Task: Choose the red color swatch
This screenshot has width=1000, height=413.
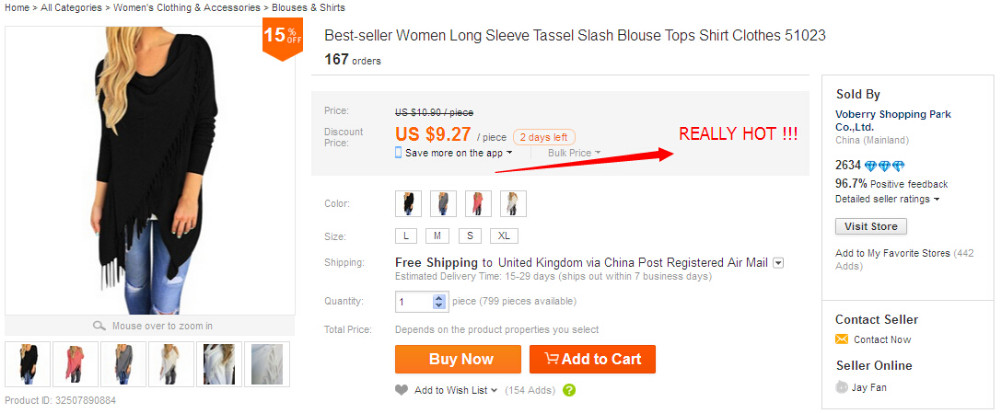Action: click(476, 204)
